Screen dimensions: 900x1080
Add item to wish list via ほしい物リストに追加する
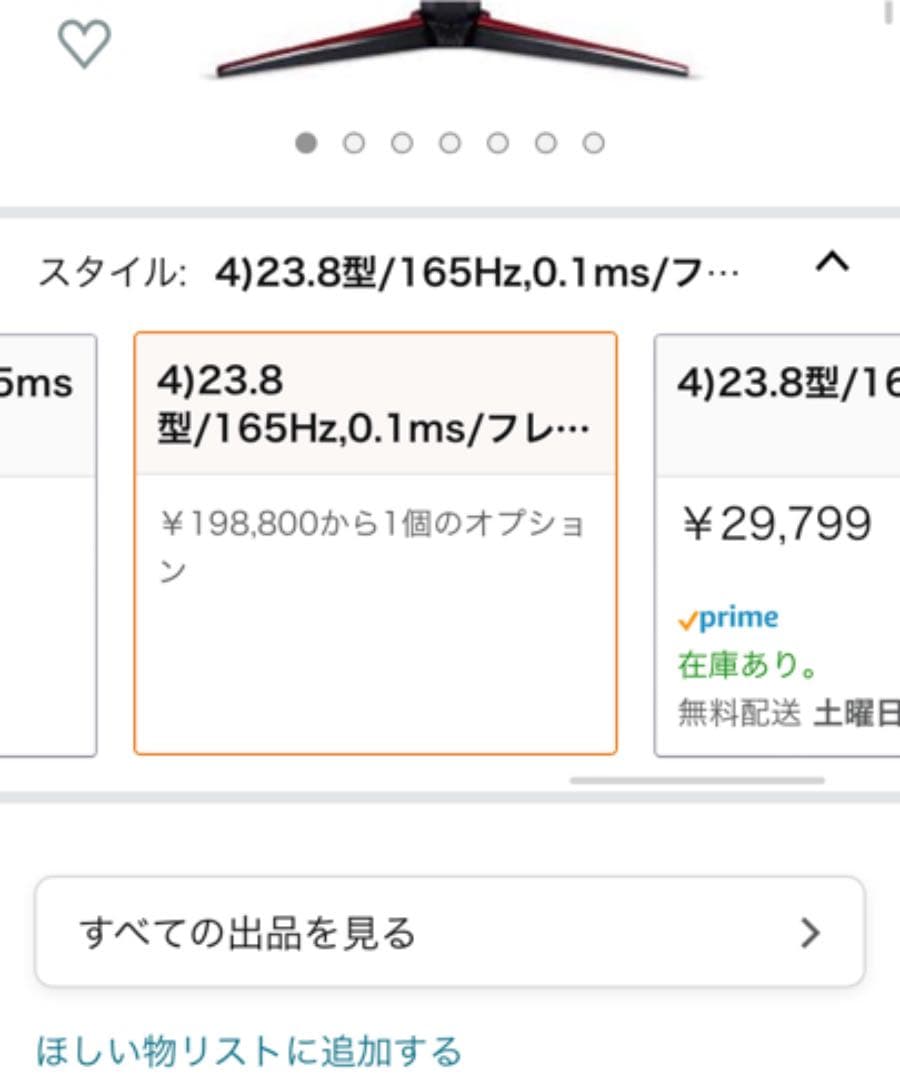click(x=246, y=1049)
